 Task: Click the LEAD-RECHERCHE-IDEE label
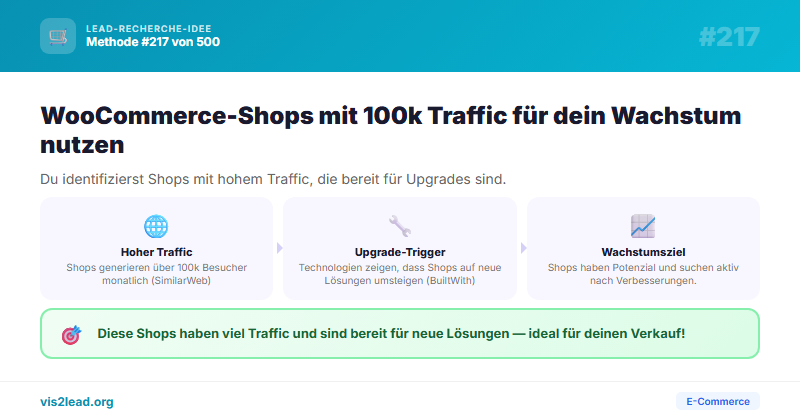tap(148, 29)
